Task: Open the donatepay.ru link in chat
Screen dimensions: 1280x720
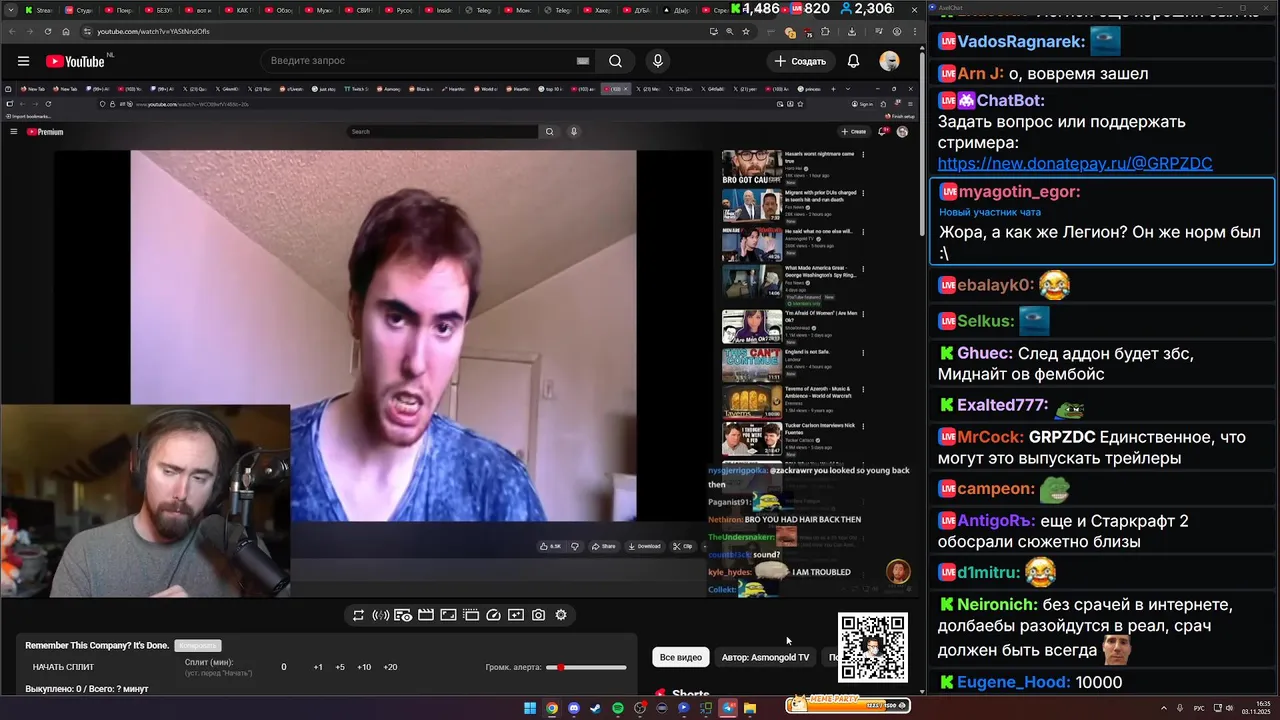Action: click(1075, 163)
